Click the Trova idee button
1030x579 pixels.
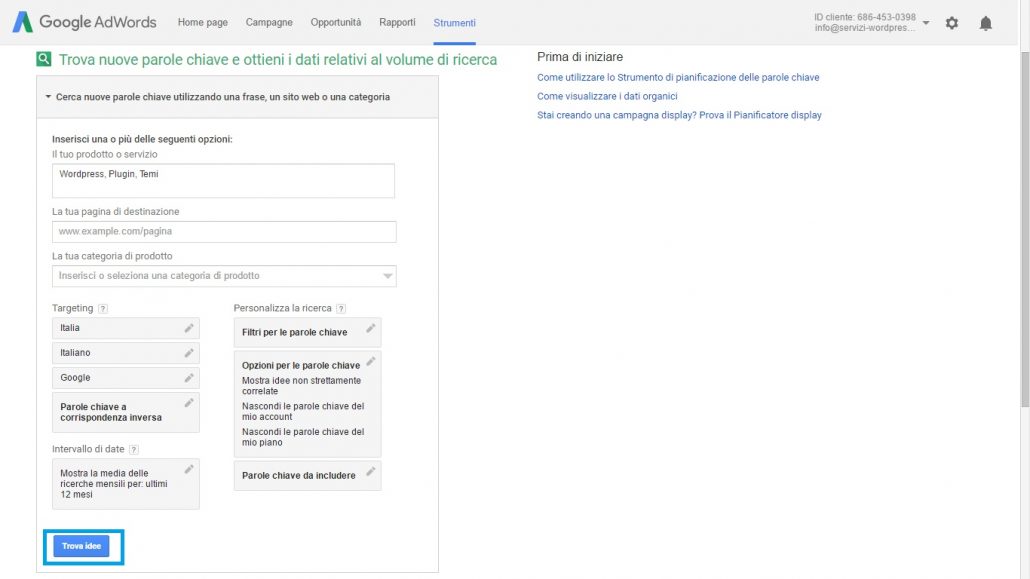[81, 546]
